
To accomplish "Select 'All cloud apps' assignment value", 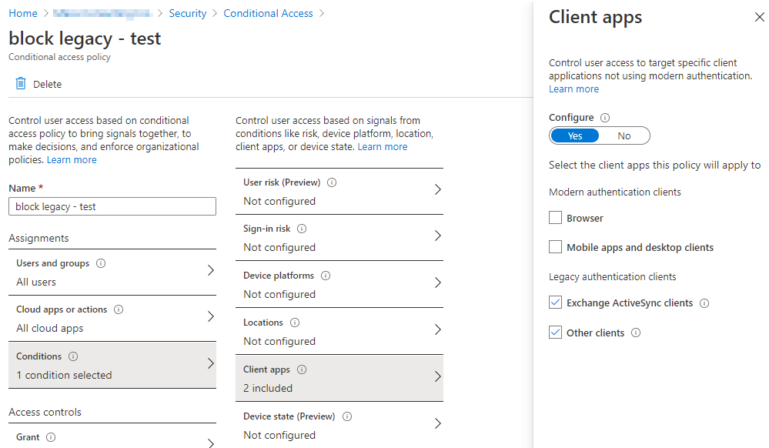I will 50,328.
